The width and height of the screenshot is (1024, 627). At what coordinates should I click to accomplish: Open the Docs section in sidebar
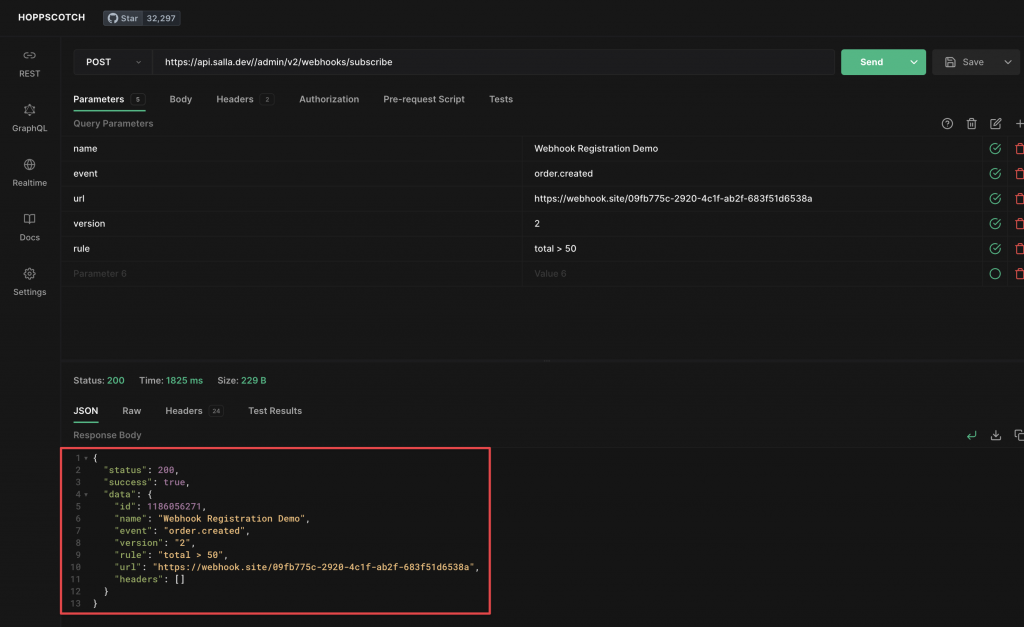[29, 227]
